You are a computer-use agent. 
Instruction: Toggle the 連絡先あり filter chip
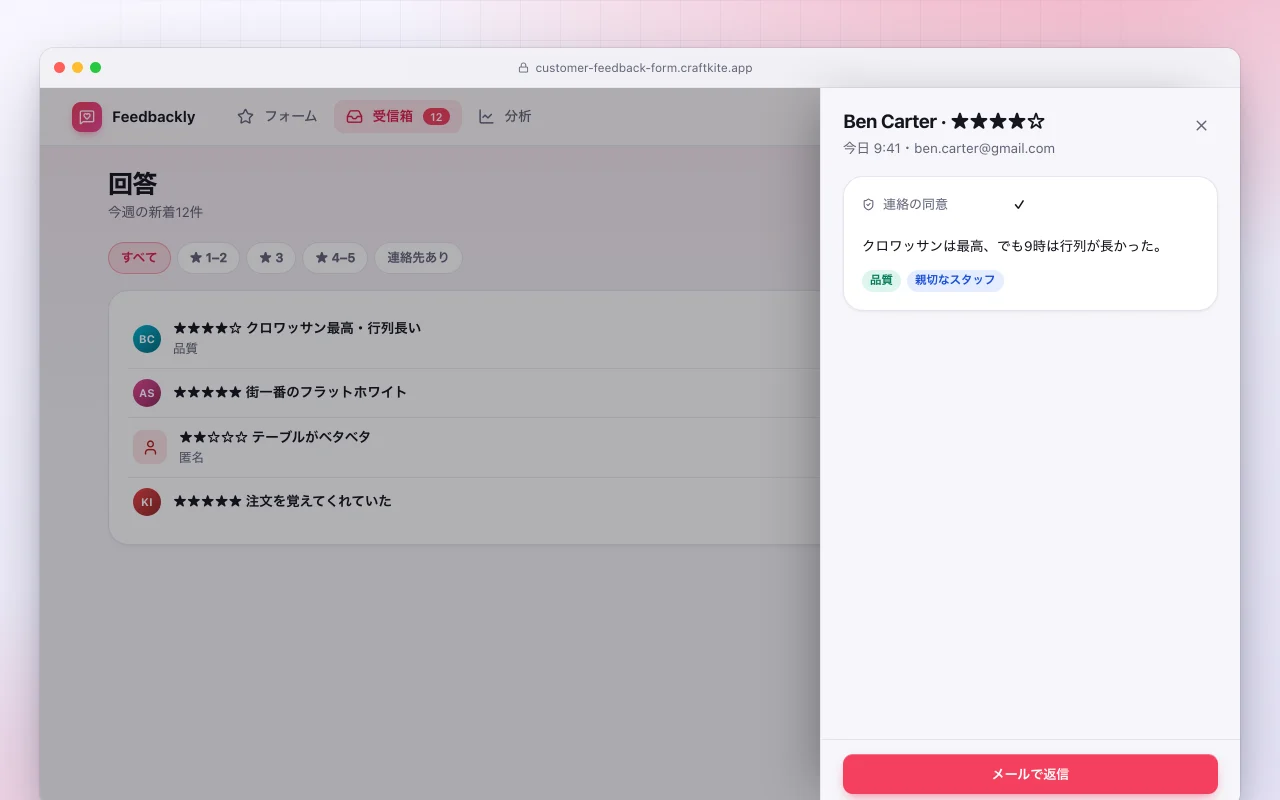[418, 258]
